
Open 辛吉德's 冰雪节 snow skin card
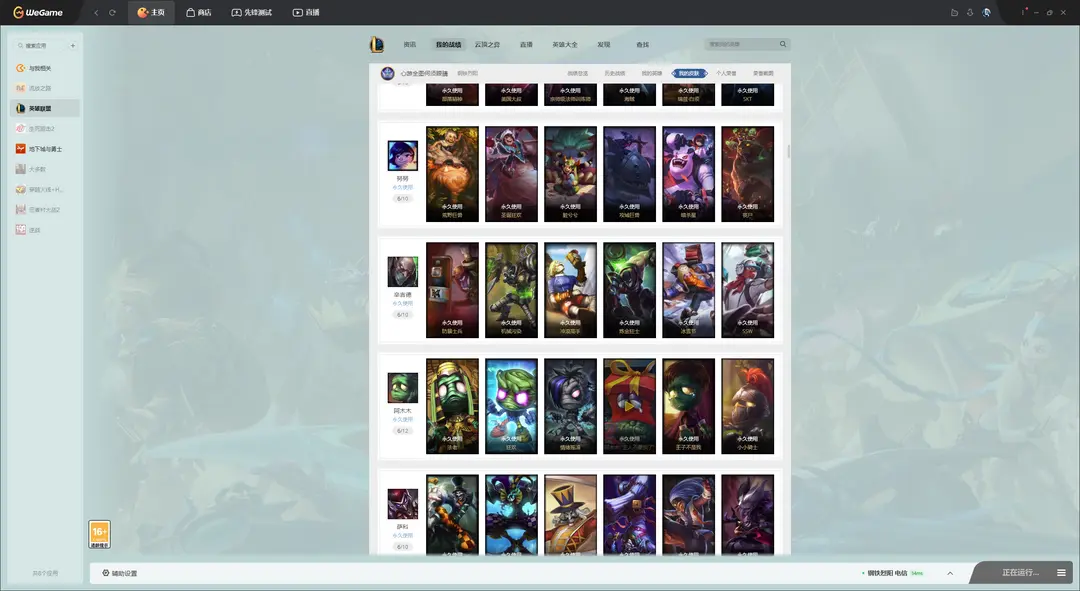[x=689, y=290]
